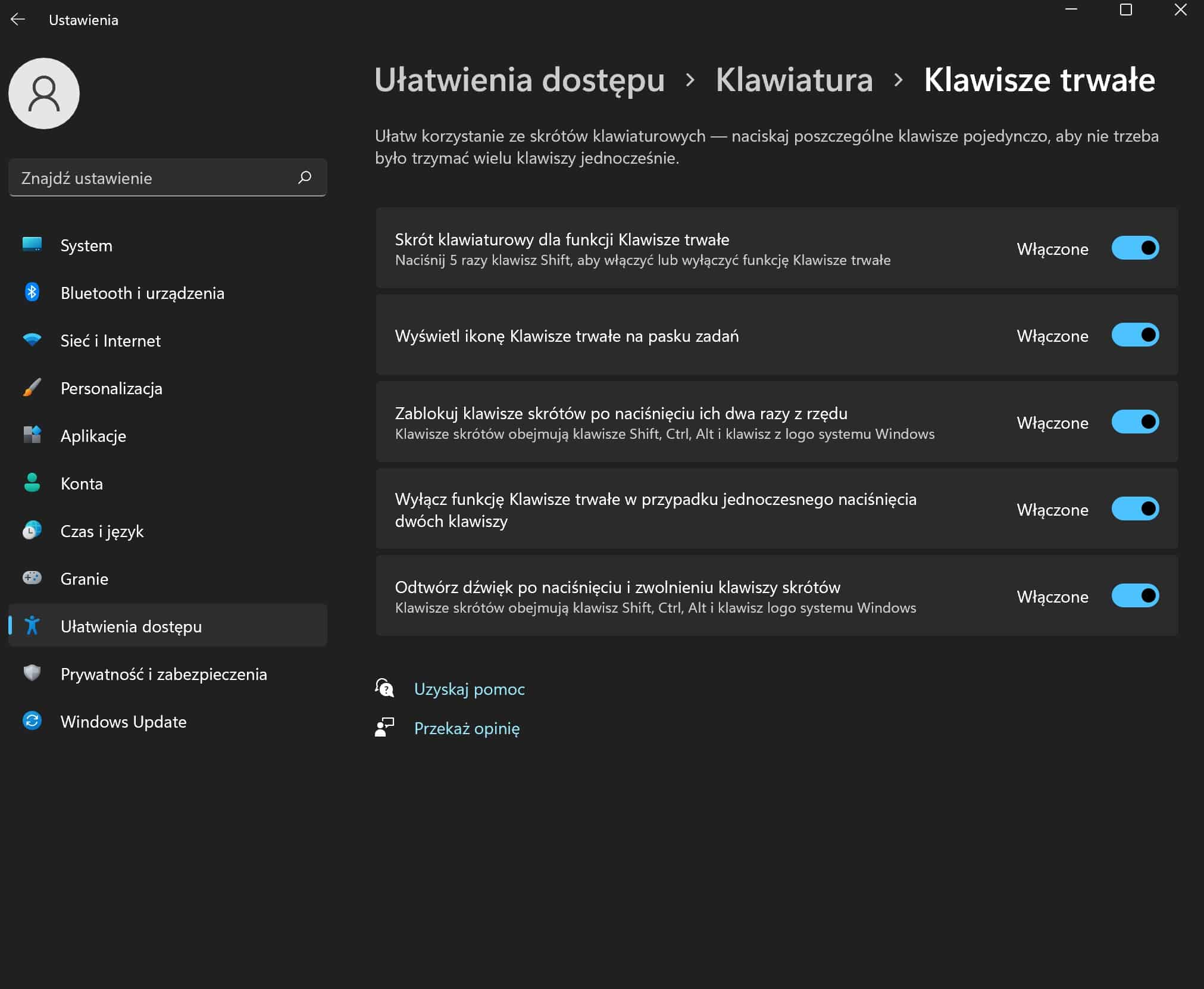This screenshot has width=1204, height=989.
Task: Open Granie settings
Action: (83, 578)
